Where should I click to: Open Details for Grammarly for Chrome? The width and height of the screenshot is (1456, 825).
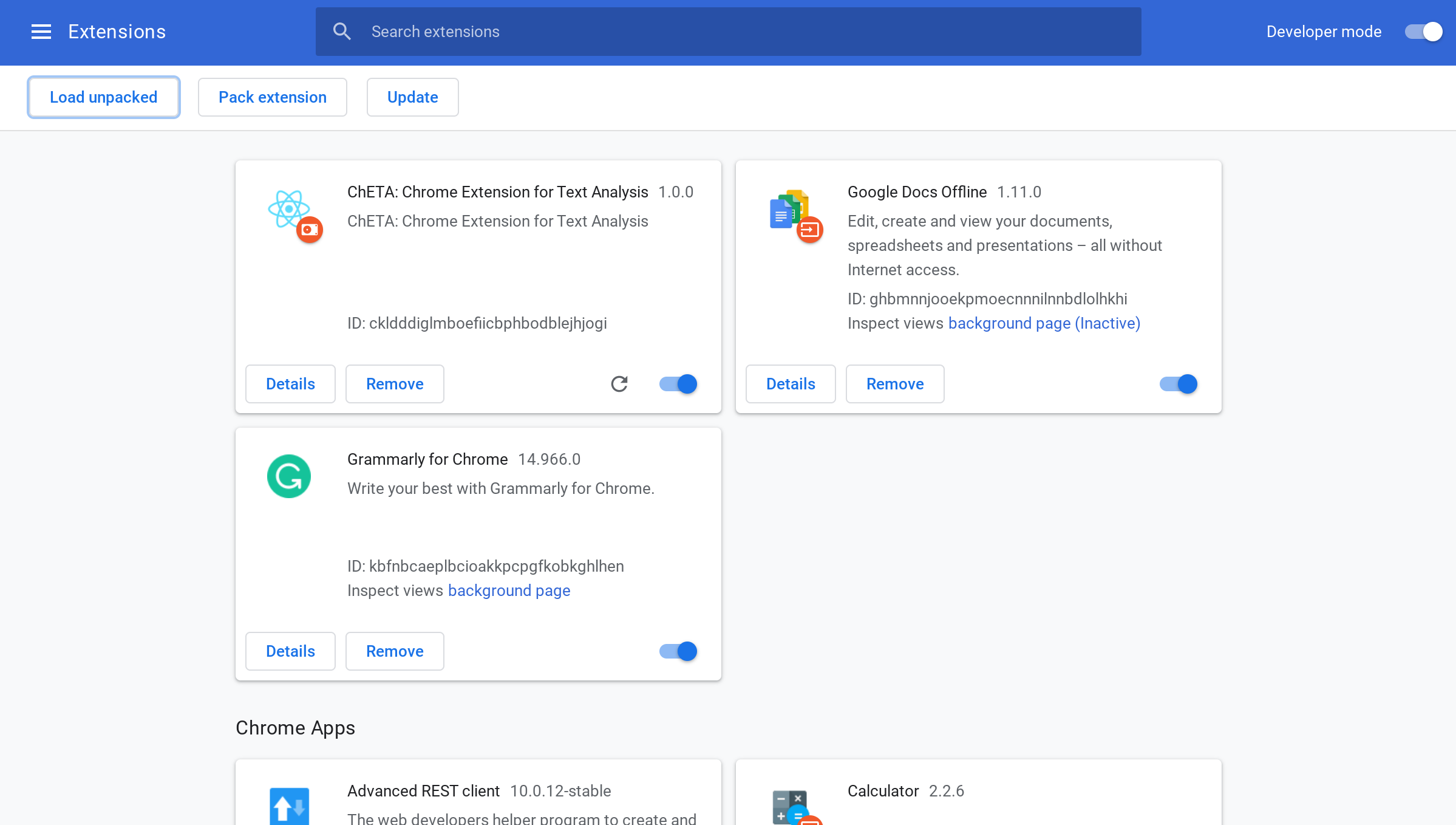pyautogui.click(x=290, y=651)
